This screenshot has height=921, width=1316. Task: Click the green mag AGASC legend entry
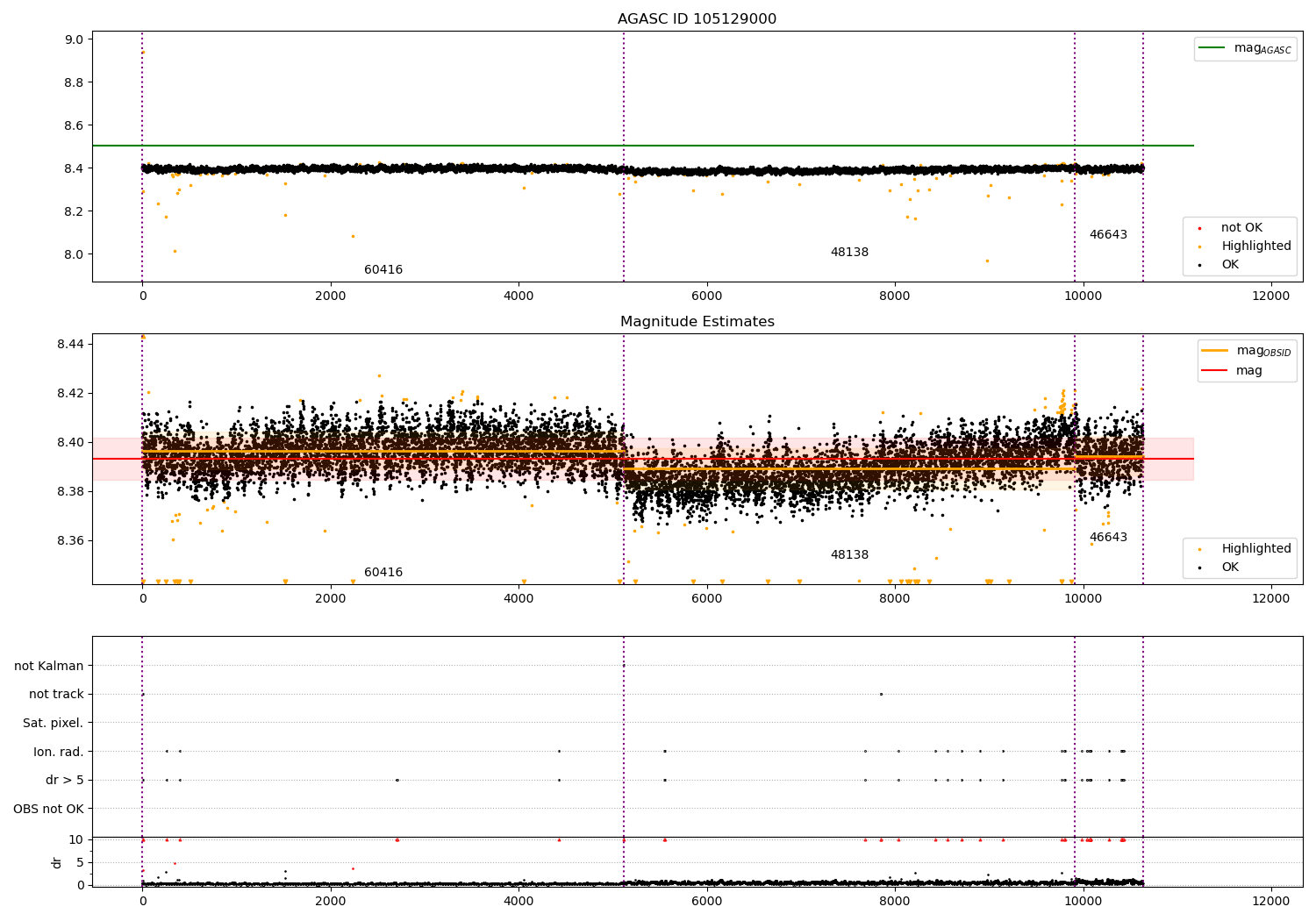click(1245, 48)
